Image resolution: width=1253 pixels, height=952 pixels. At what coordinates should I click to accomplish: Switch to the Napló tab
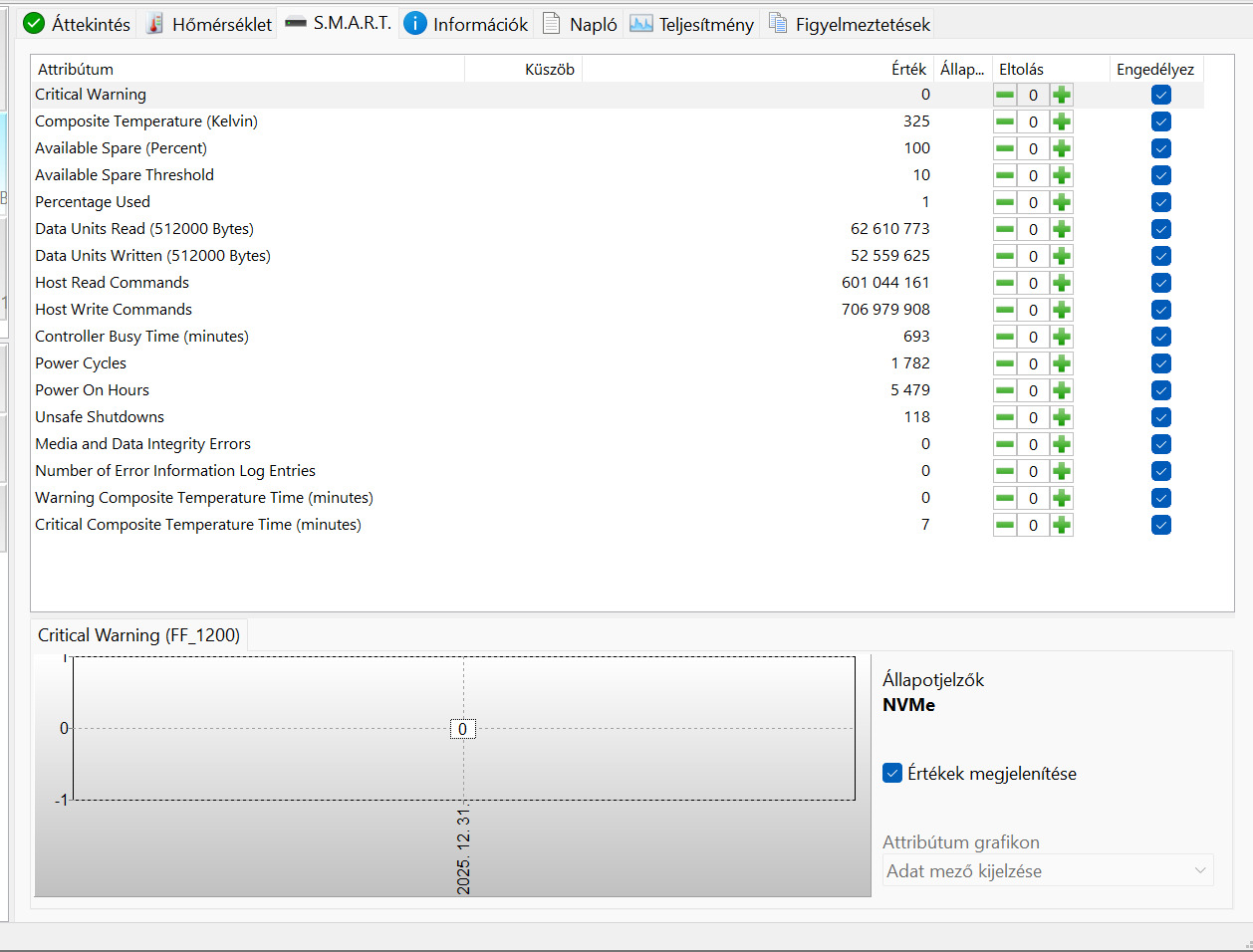580,24
